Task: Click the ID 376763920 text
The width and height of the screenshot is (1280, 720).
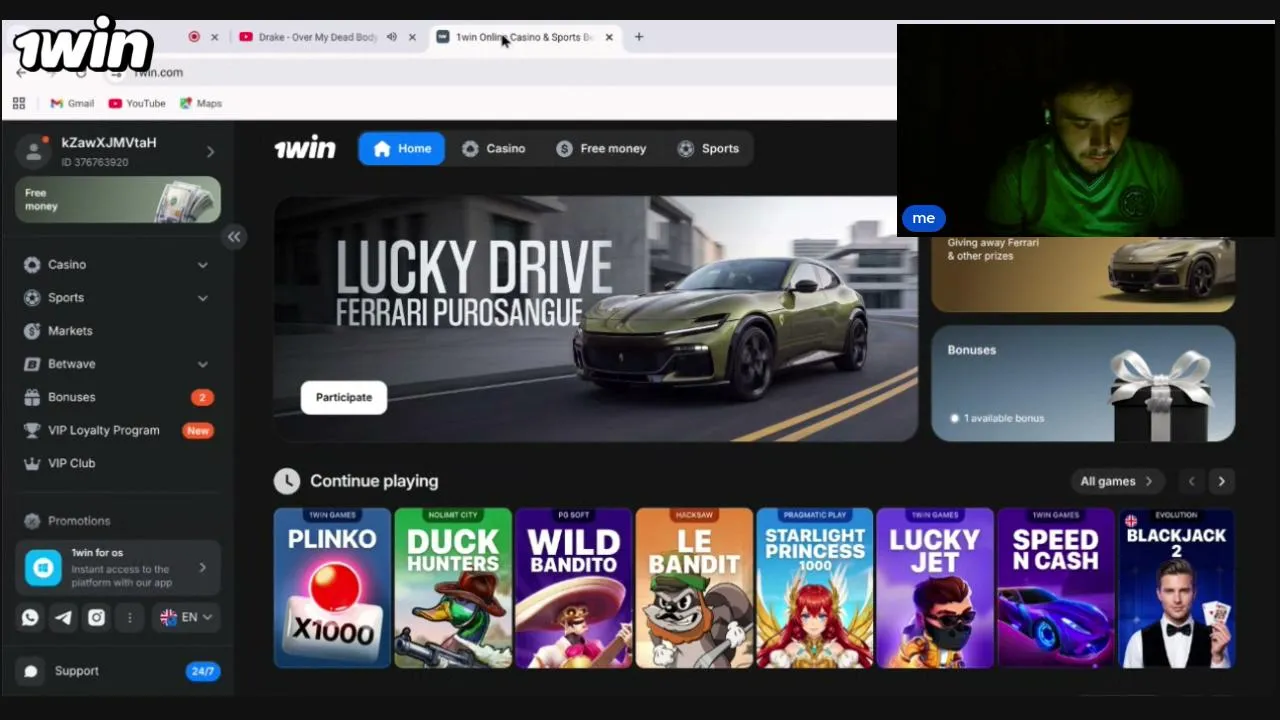Action: coord(95,162)
